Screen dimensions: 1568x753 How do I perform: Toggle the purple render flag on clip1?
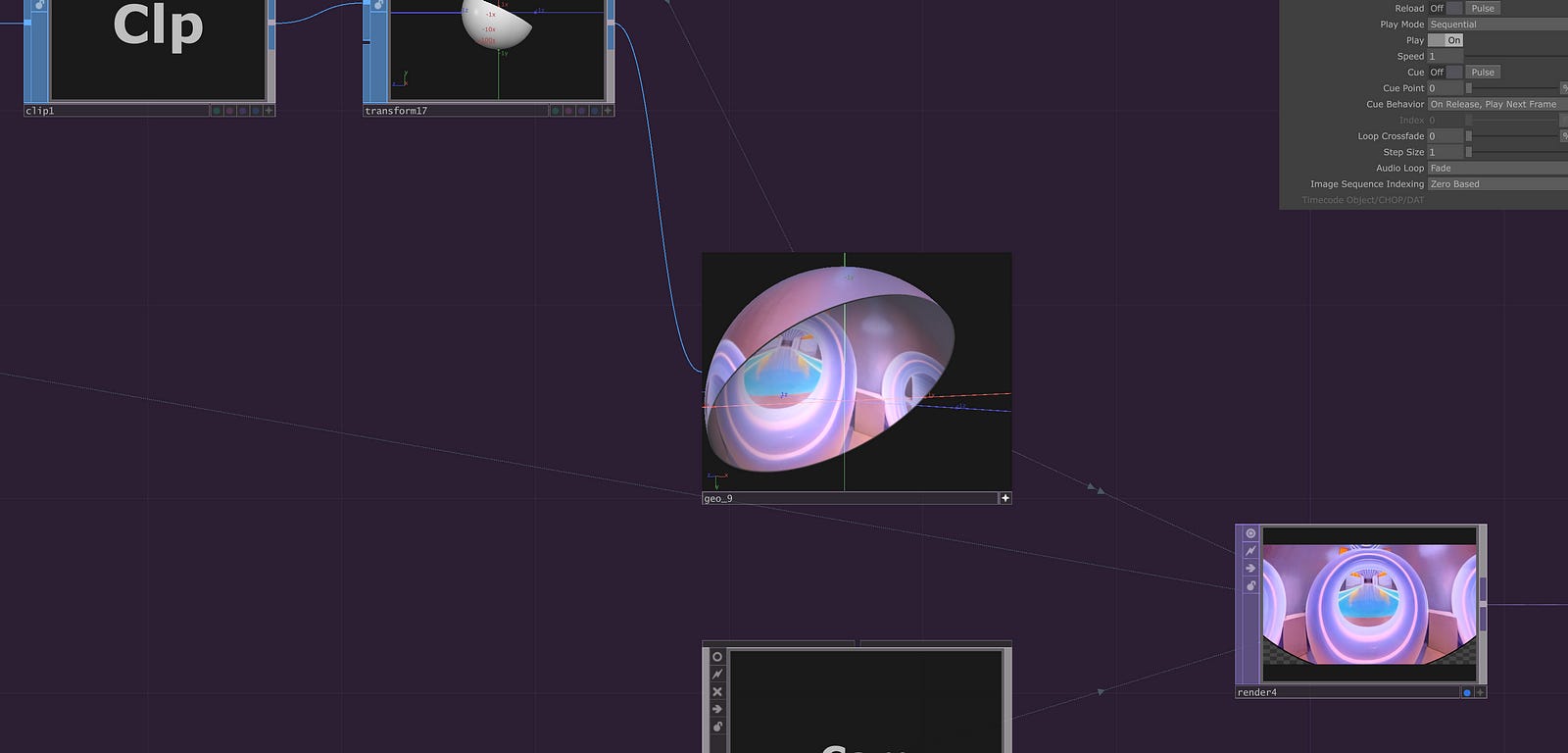(x=242, y=111)
